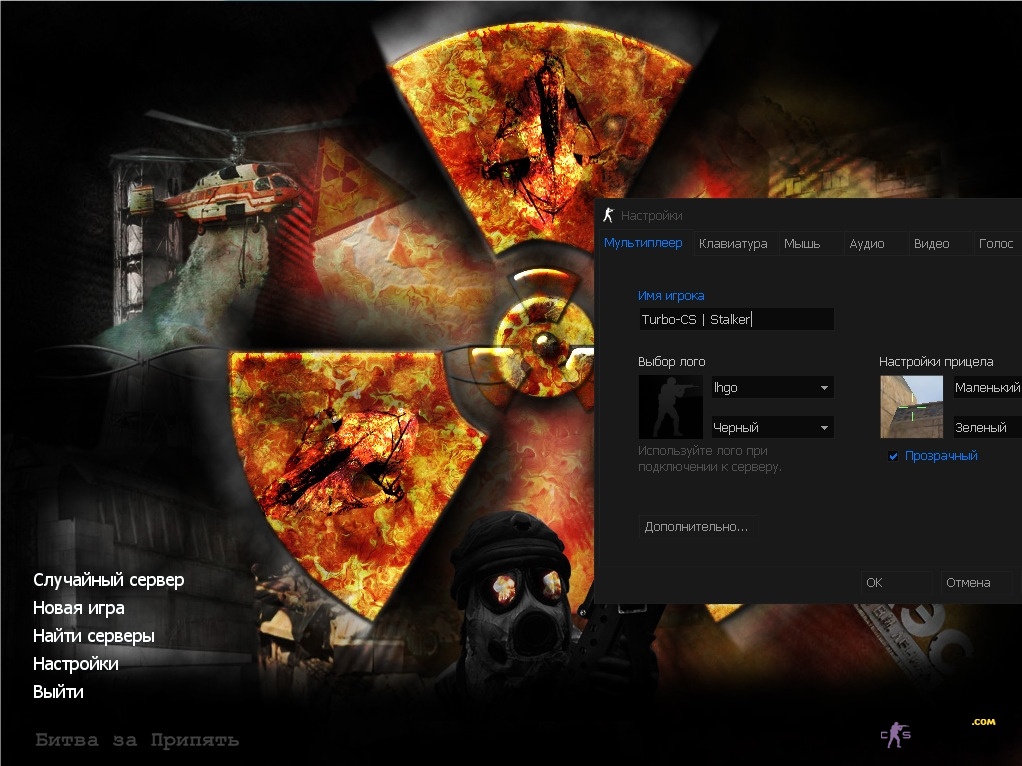Click the Имя игрока name field
This screenshot has height=766, width=1022.
click(736, 319)
